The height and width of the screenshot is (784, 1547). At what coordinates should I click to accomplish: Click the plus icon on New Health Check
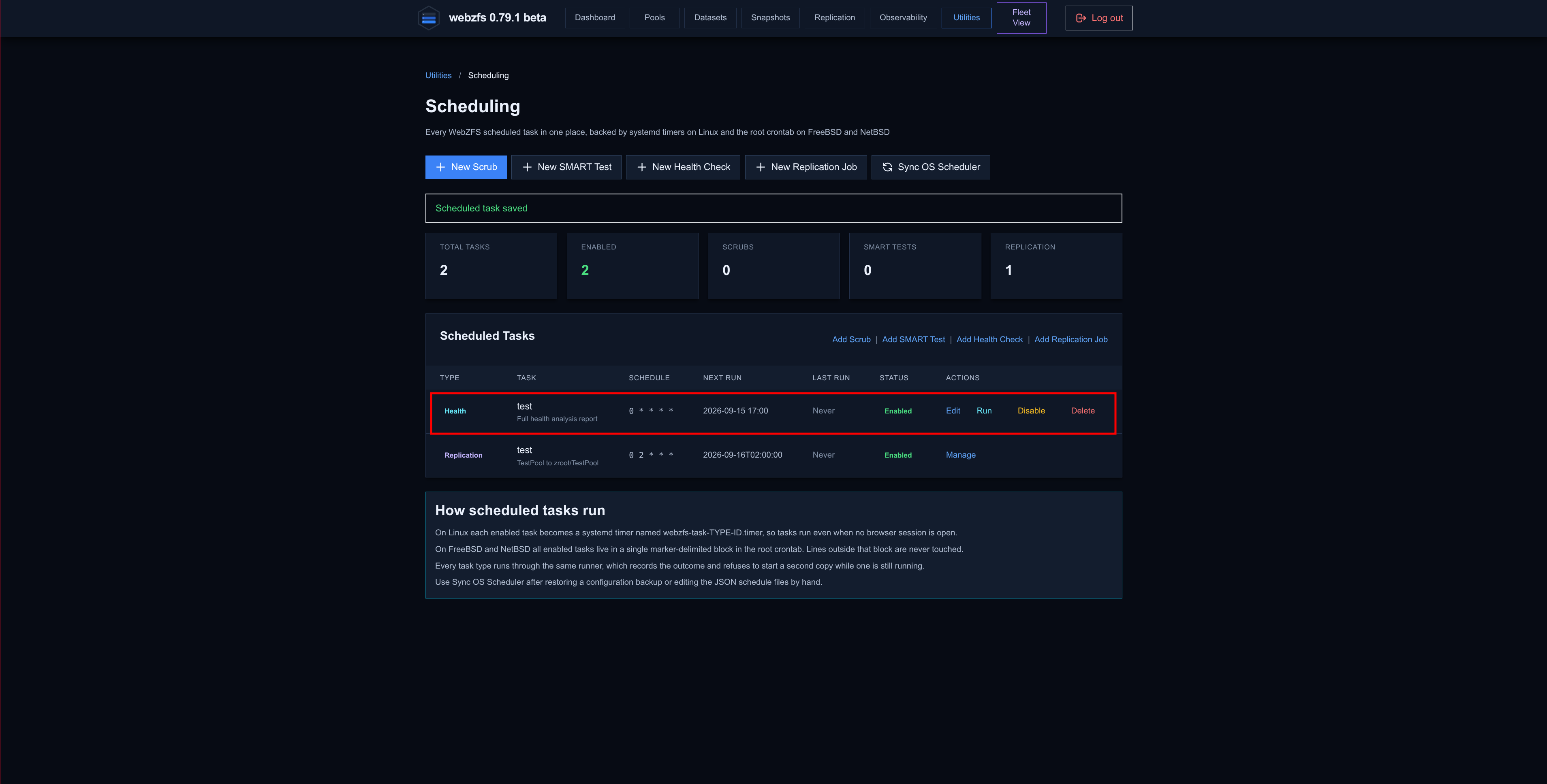coord(641,167)
